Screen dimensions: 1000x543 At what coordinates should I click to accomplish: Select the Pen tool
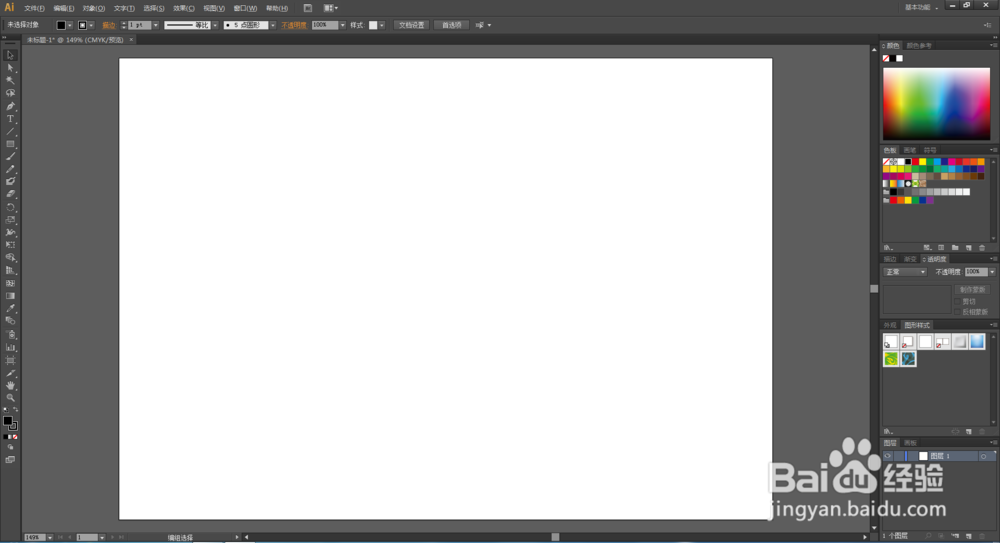10,106
